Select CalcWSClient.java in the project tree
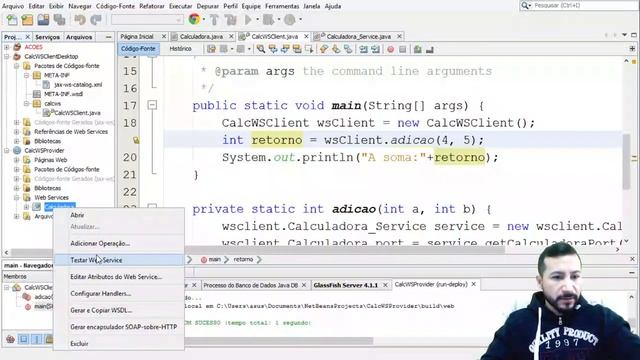 (x=77, y=113)
